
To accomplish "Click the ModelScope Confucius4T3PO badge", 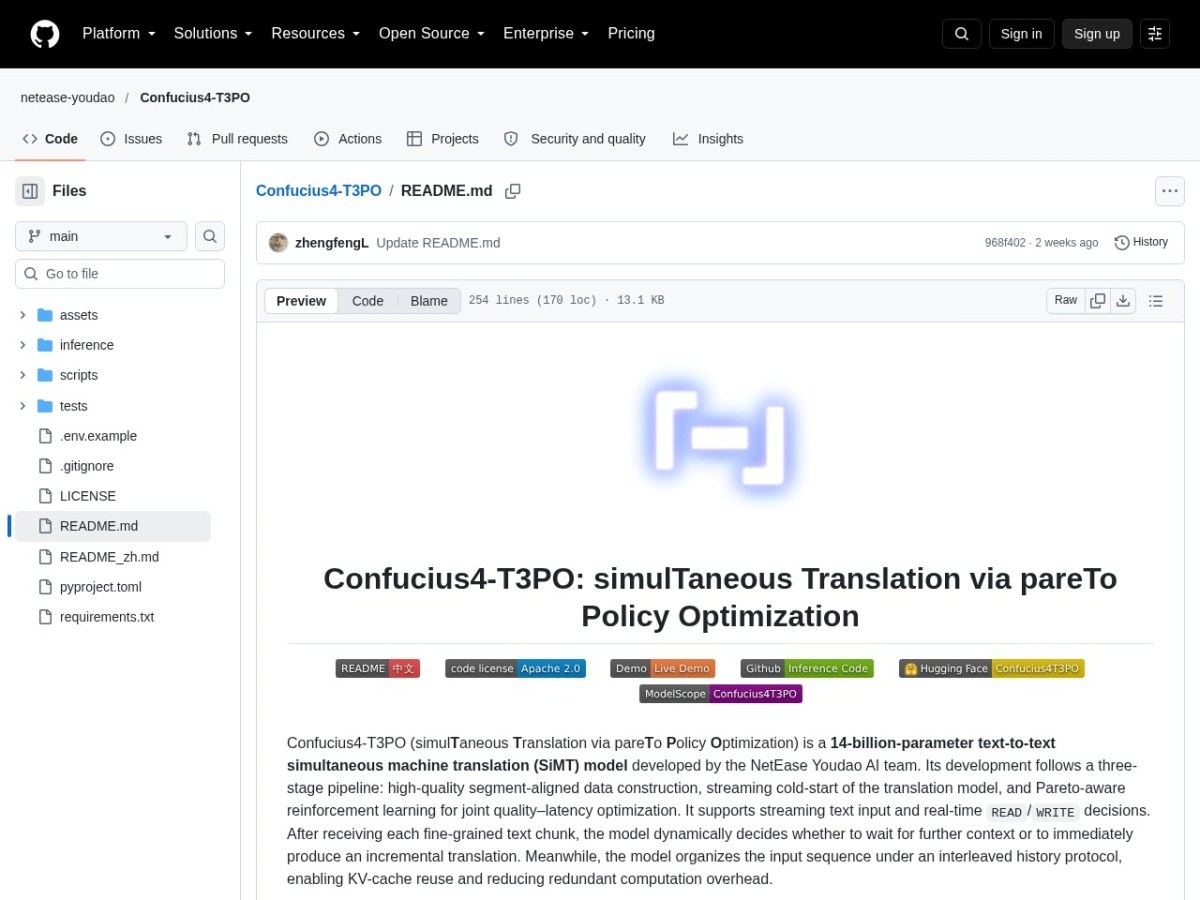I will pos(721,694).
